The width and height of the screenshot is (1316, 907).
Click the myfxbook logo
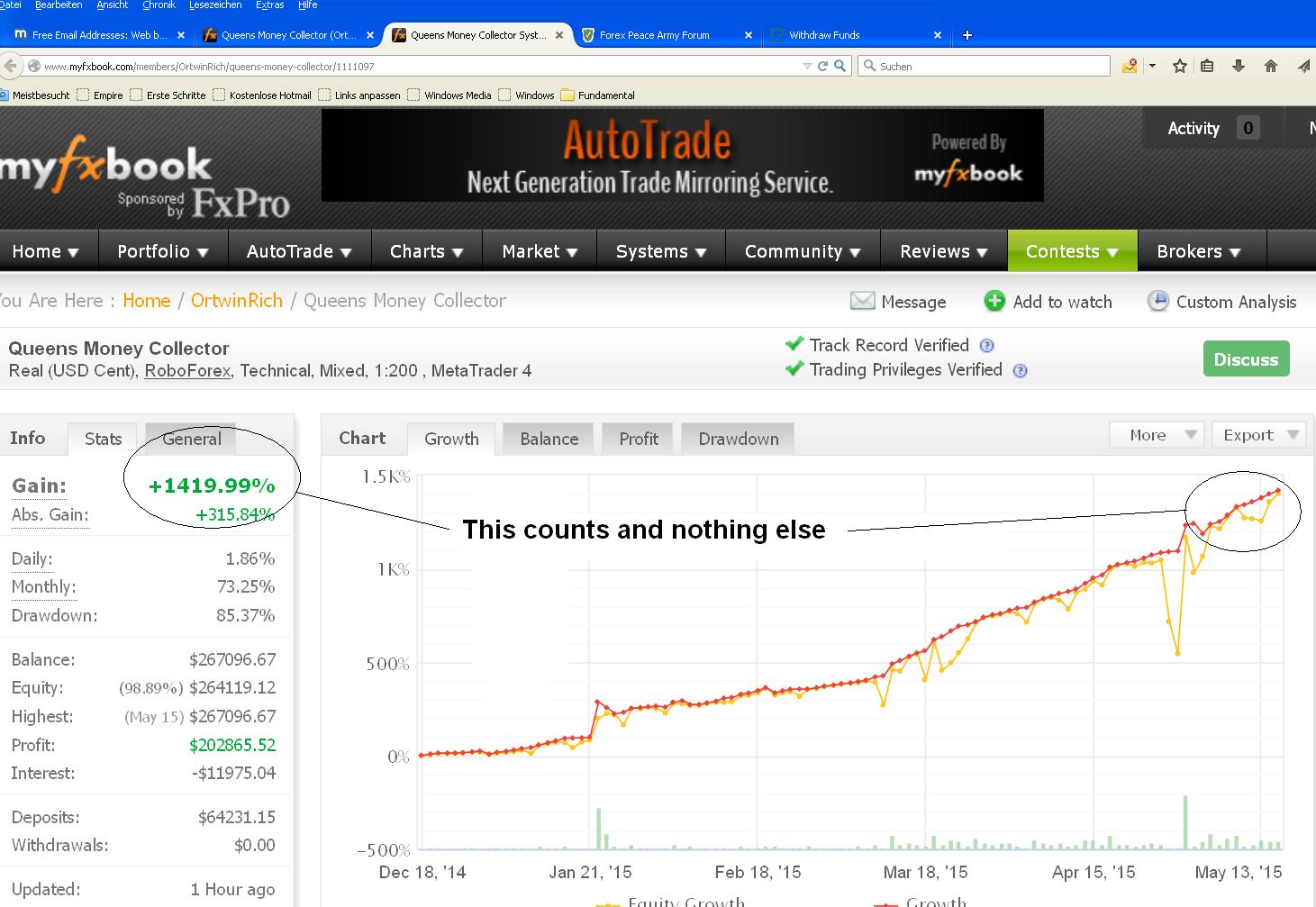coord(106,164)
